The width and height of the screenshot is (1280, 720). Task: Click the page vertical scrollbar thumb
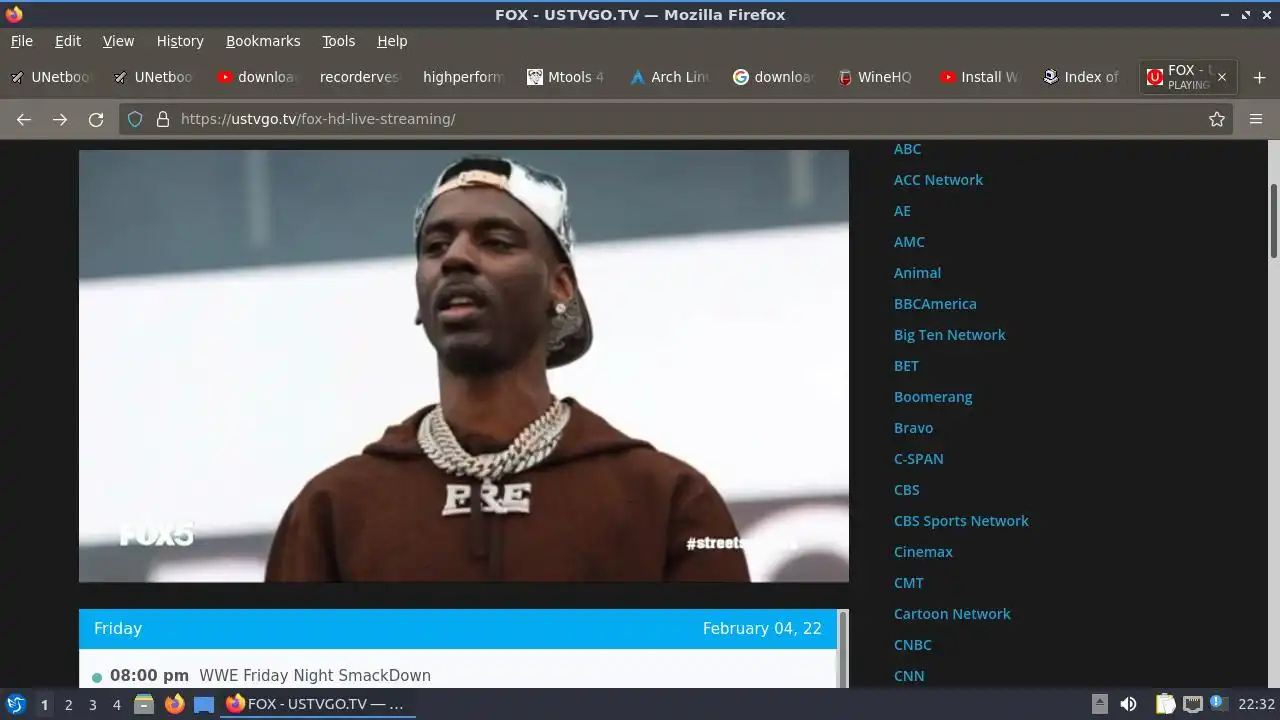pos(1273,220)
